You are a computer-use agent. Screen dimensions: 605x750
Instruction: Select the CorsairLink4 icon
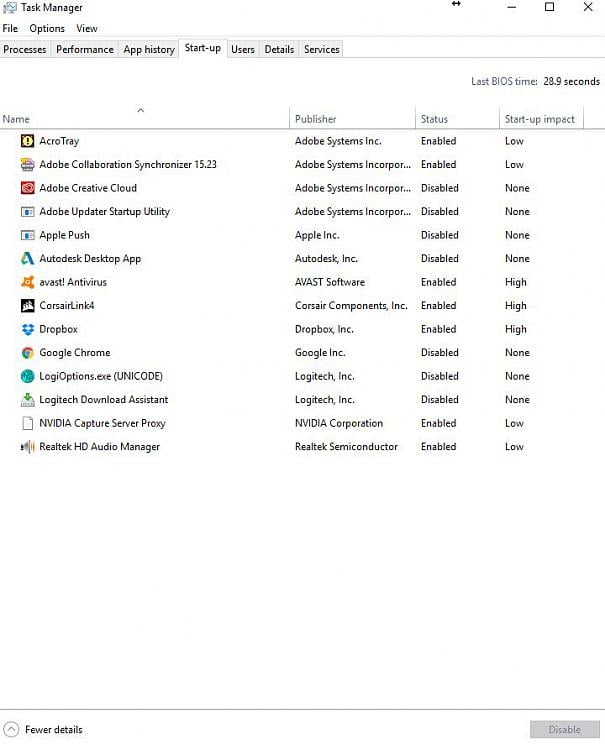click(x=28, y=305)
